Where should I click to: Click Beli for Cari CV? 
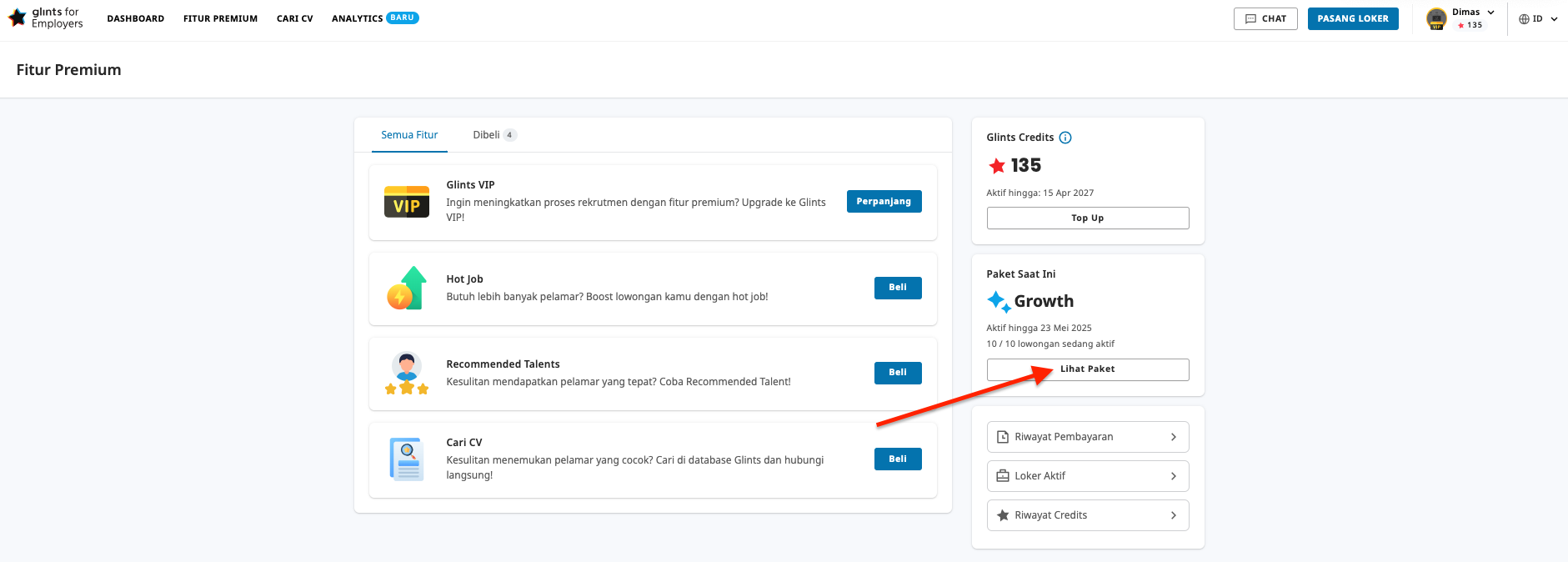tap(898, 459)
